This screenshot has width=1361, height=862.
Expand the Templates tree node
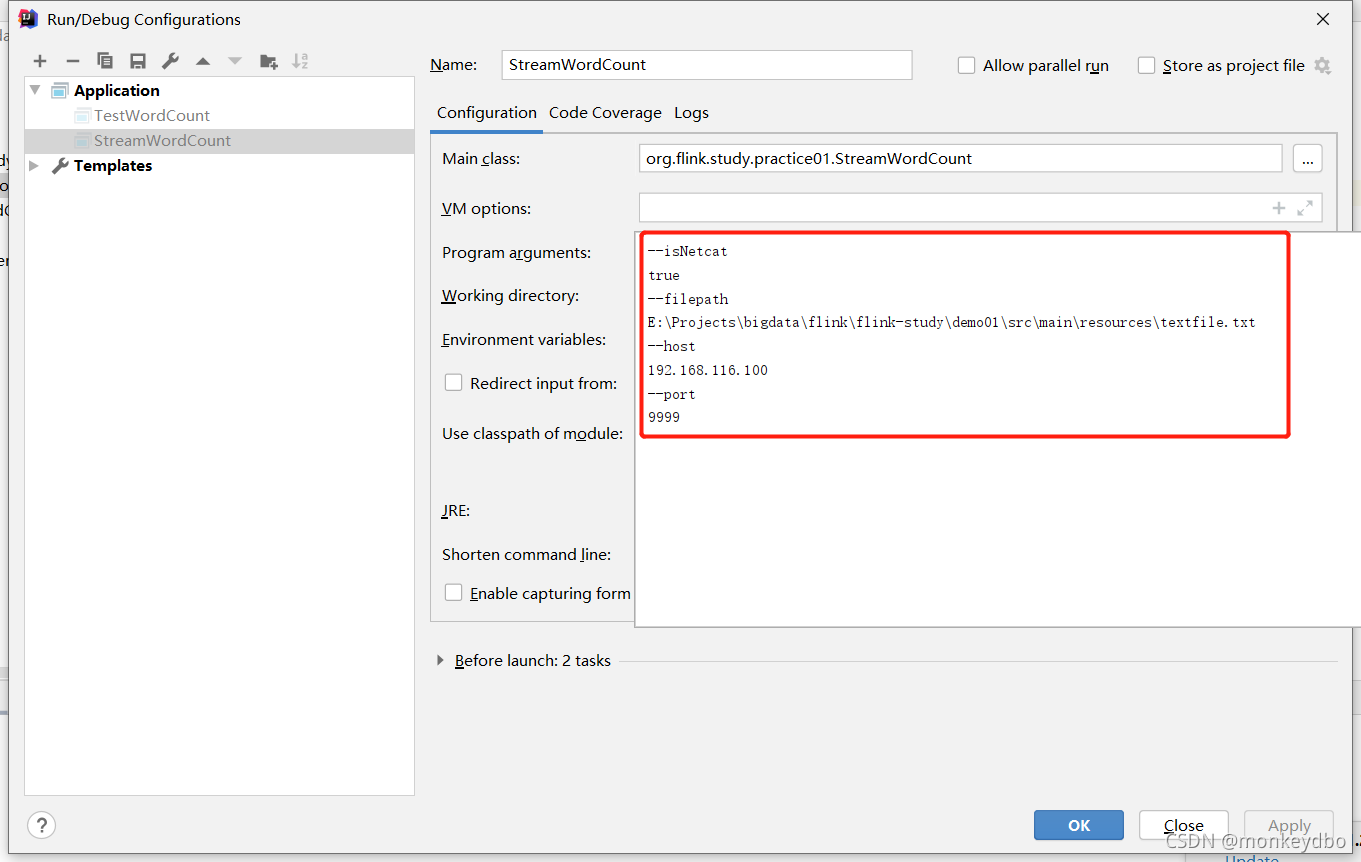coord(36,165)
